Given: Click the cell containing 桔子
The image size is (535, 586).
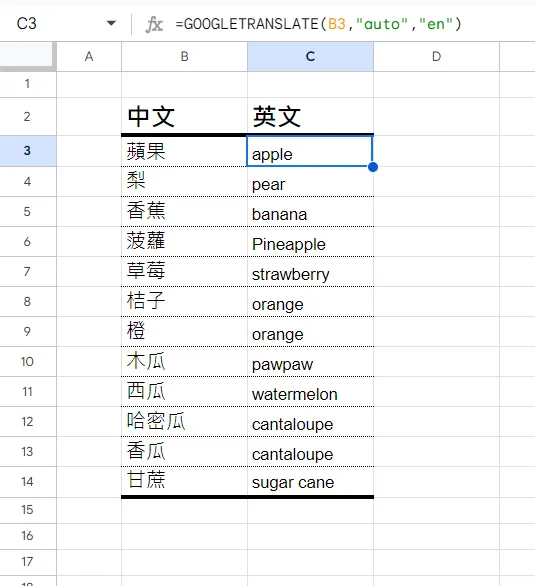Looking at the screenshot, I should [x=185, y=302].
